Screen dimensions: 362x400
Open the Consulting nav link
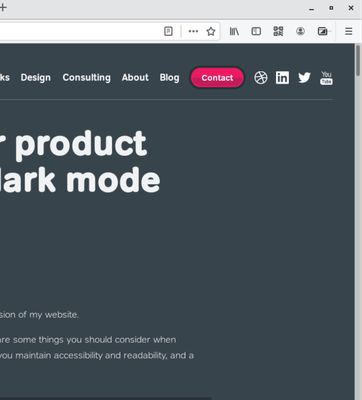click(x=87, y=78)
